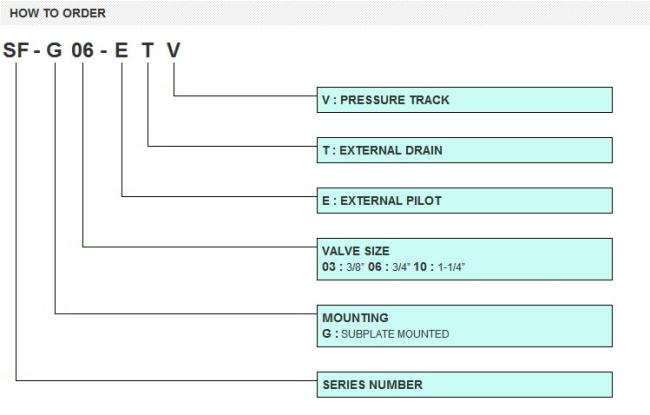Select the E : EXTERNAL PILOT box
This screenshot has height=415, width=650.
click(465, 201)
